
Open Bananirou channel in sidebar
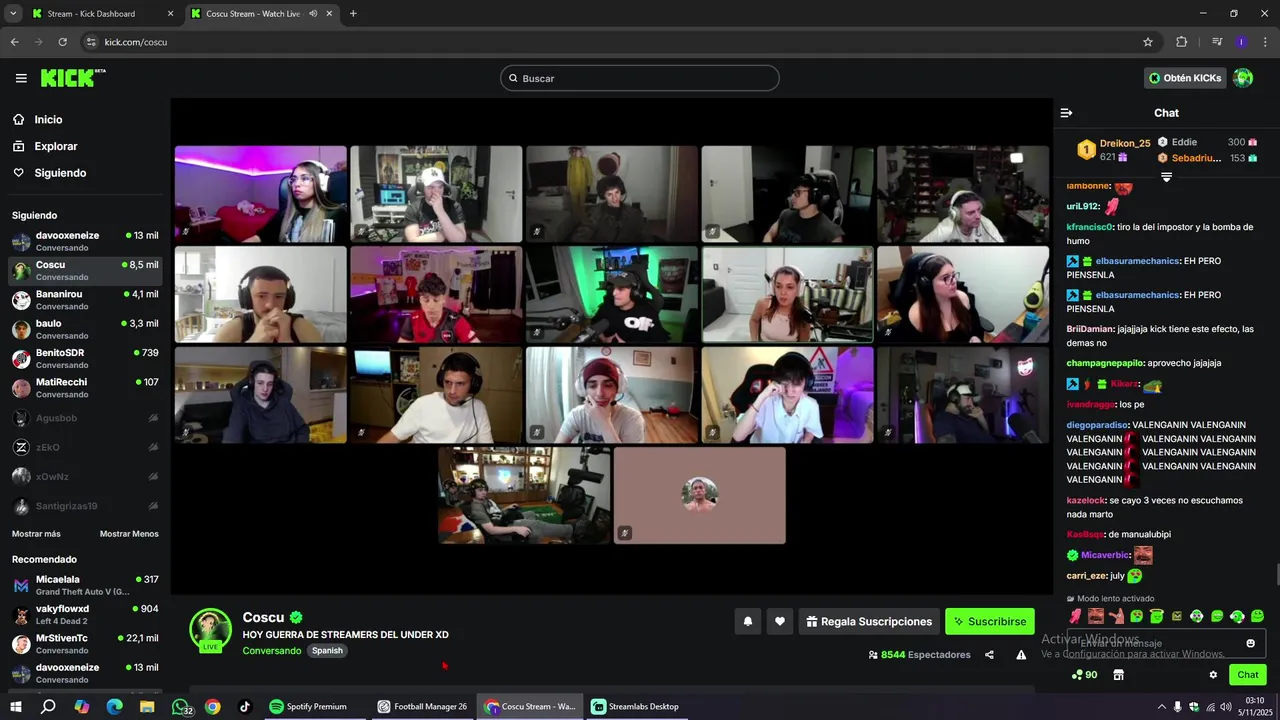click(x=86, y=300)
